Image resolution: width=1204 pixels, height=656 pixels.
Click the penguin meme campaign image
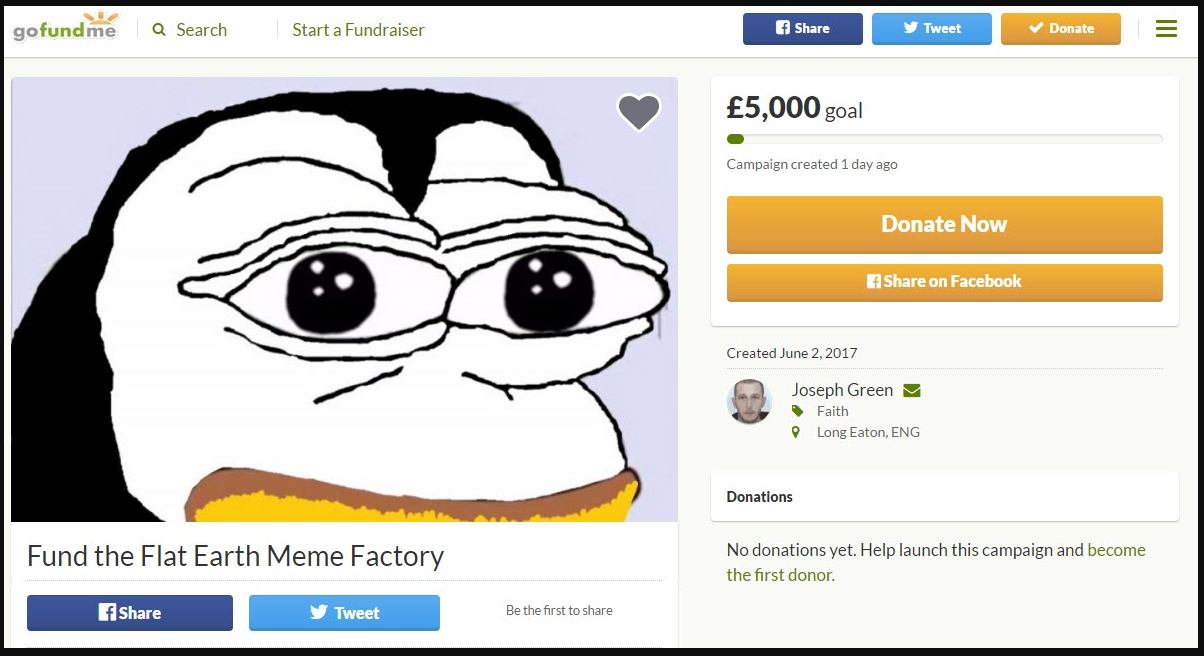[x=344, y=299]
